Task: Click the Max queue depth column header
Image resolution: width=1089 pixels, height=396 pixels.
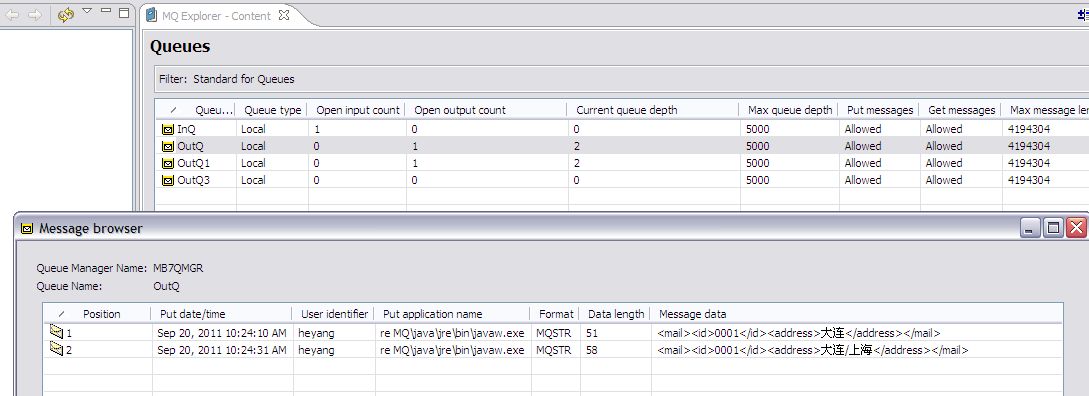Action: coord(790,110)
